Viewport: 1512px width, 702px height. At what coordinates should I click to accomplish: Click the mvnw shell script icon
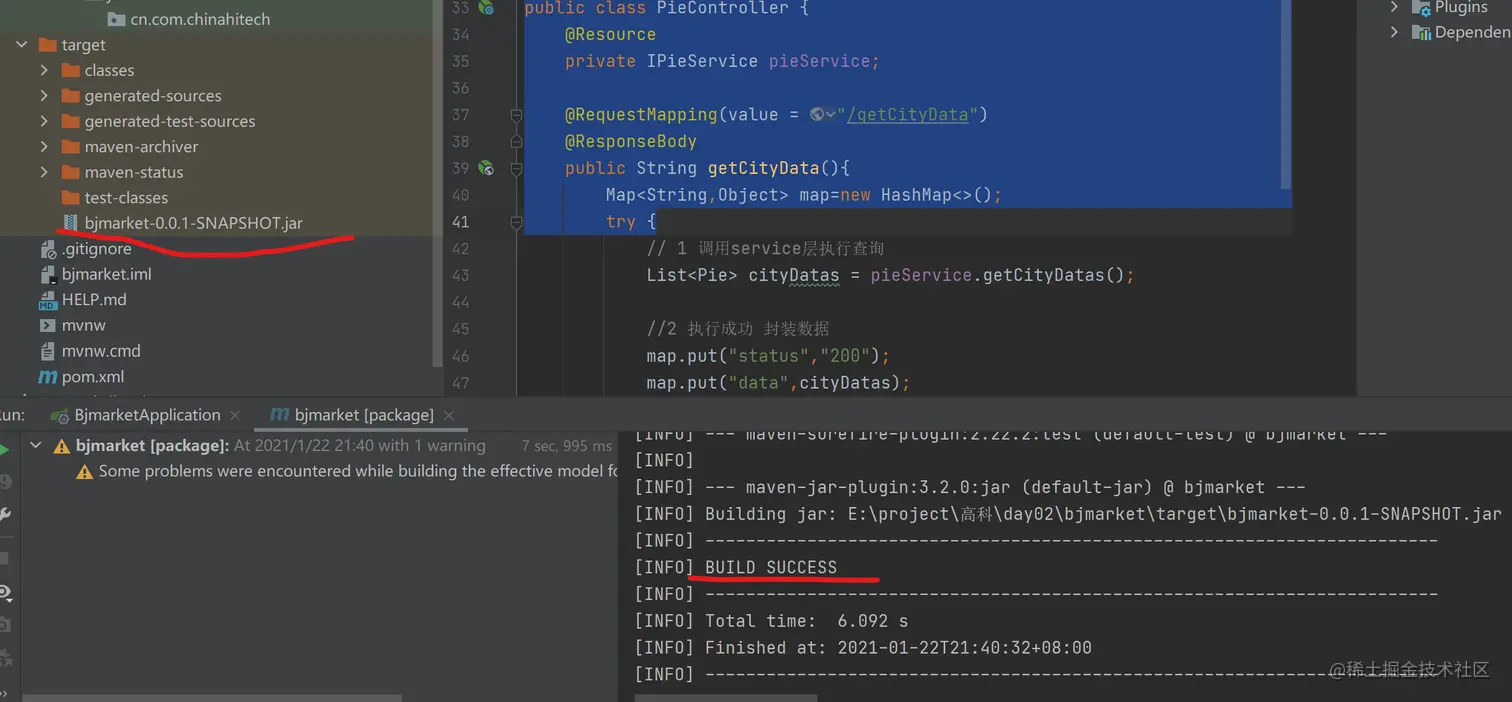[x=47, y=325]
